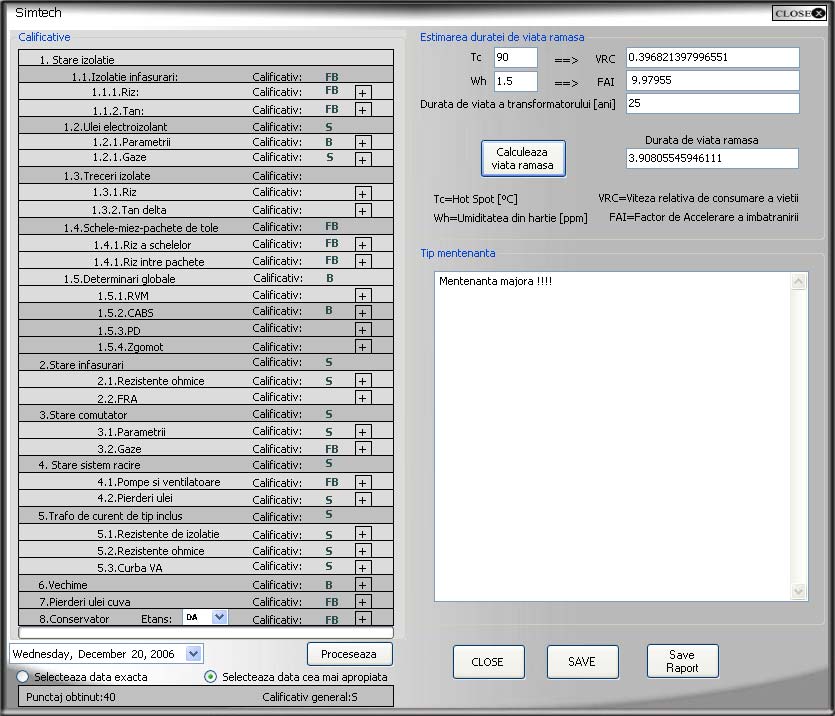Open the 1.5.4.Zgomot plus button
This screenshot has height=716, width=835.
coord(363,347)
